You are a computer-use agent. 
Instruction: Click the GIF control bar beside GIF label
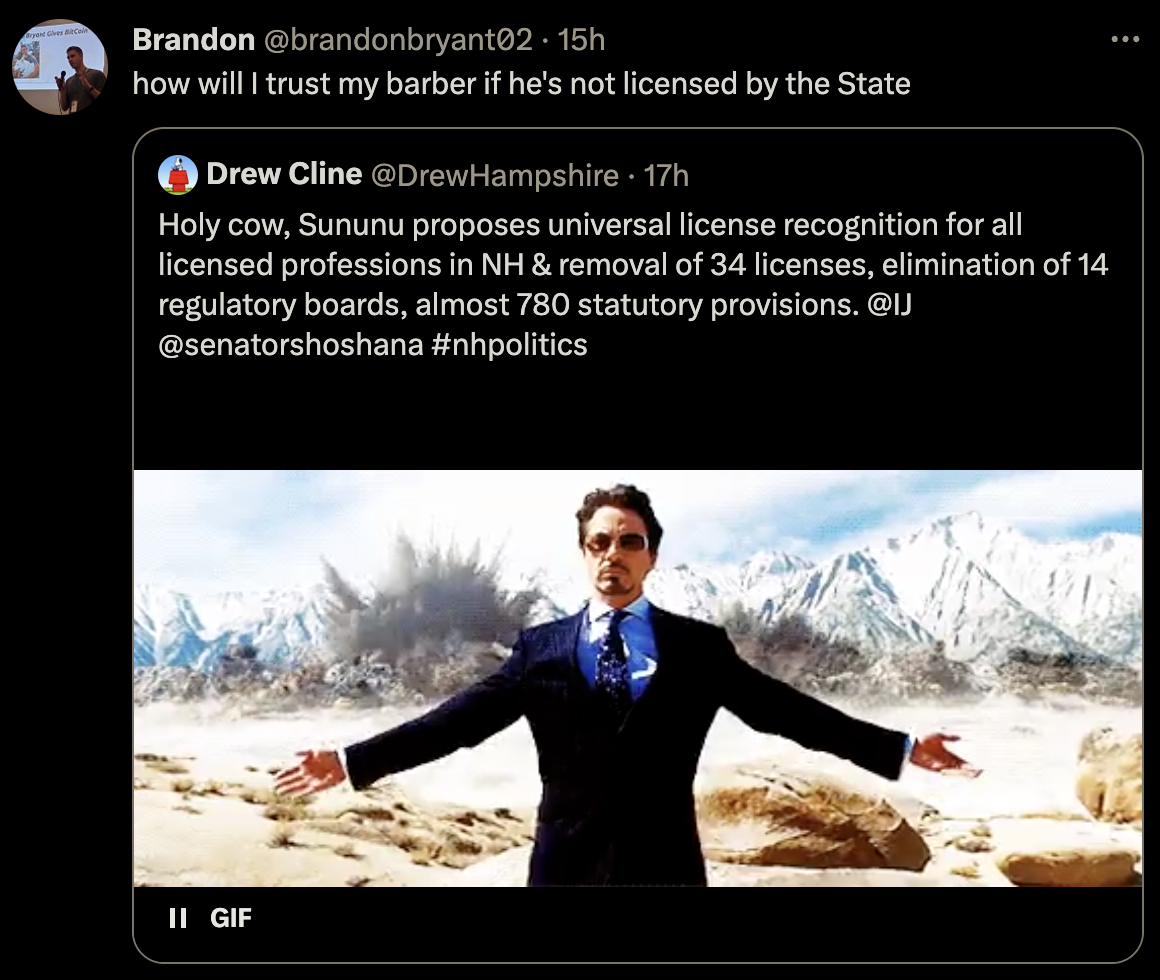(x=695, y=918)
